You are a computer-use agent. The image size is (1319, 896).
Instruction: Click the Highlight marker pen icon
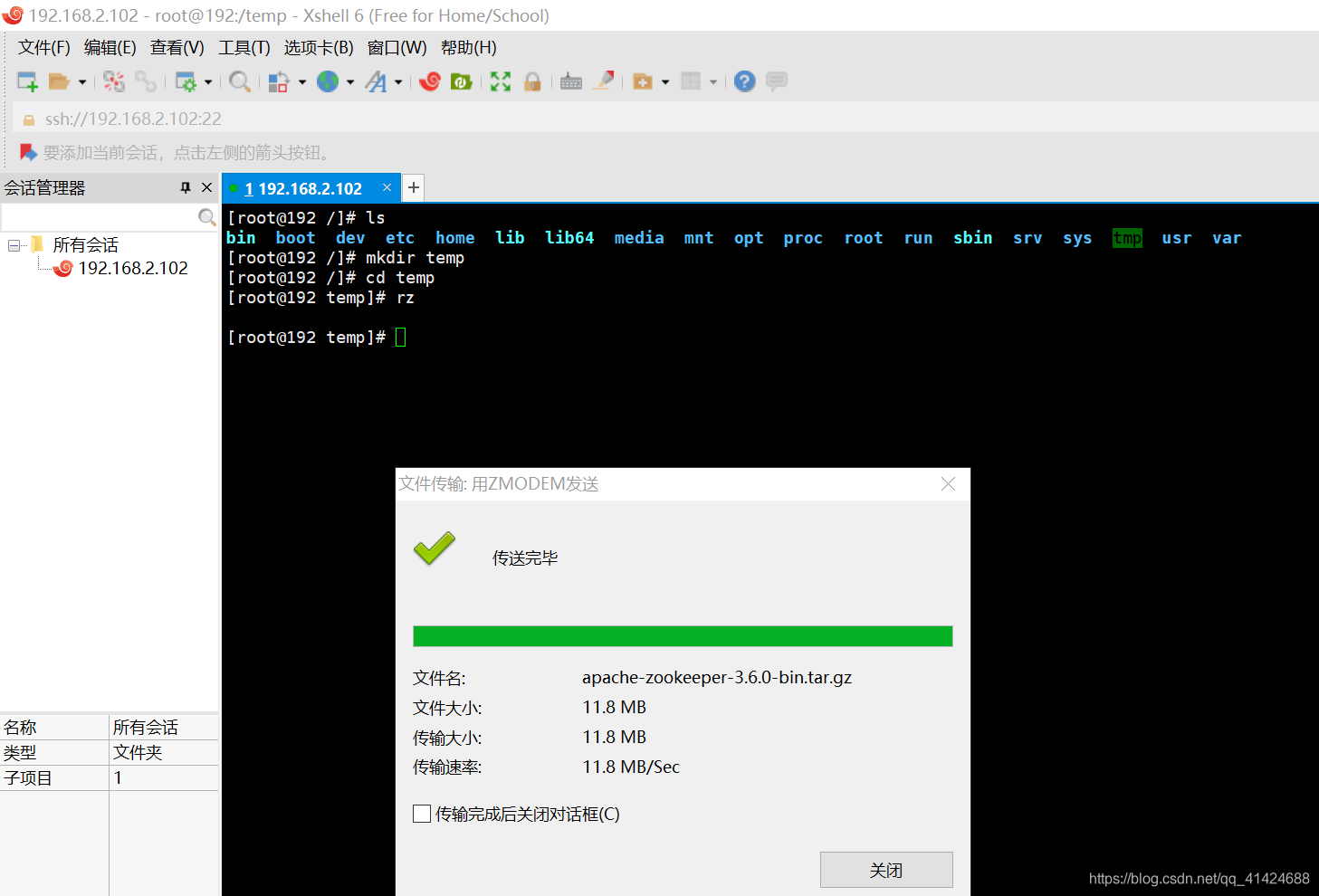[x=604, y=81]
